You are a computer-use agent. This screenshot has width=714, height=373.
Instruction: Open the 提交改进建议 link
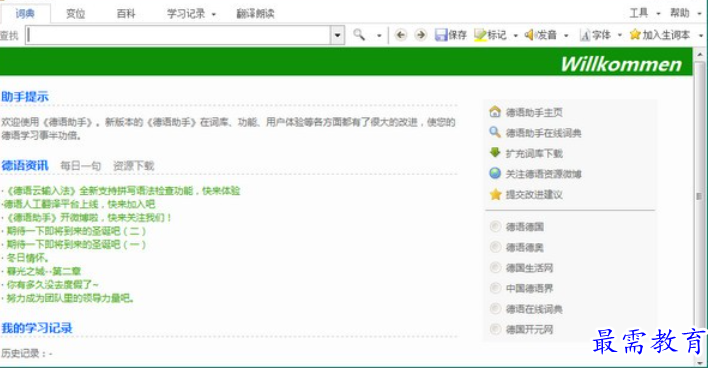click(534, 195)
